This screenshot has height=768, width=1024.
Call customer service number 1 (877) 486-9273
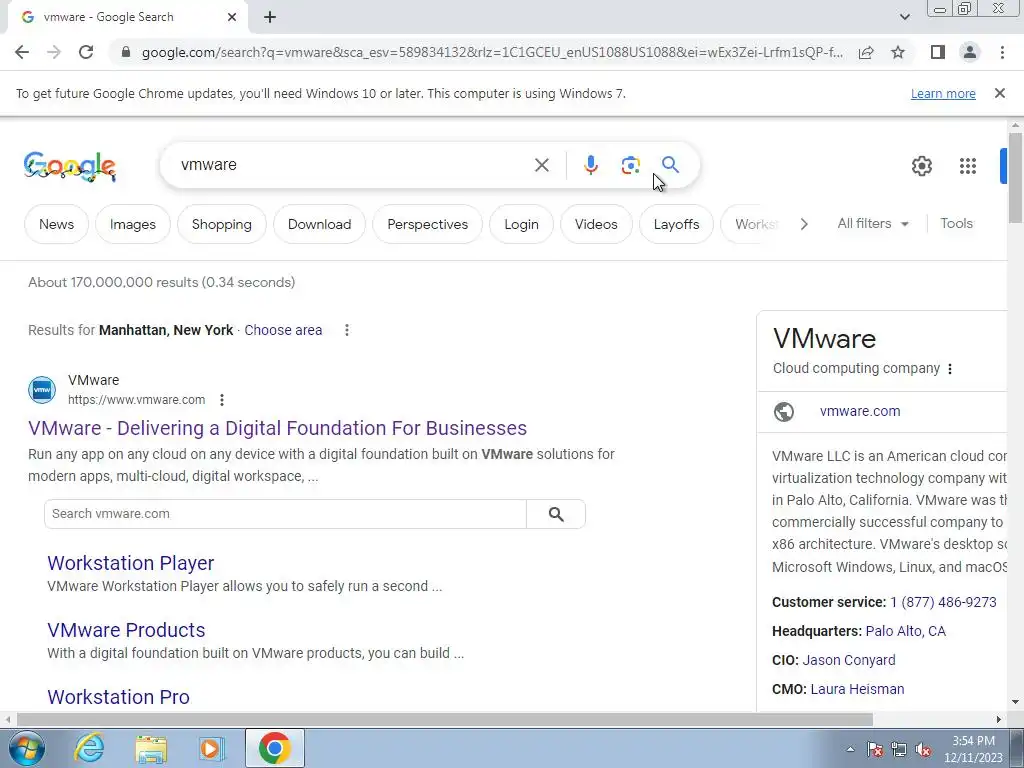(943, 602)
